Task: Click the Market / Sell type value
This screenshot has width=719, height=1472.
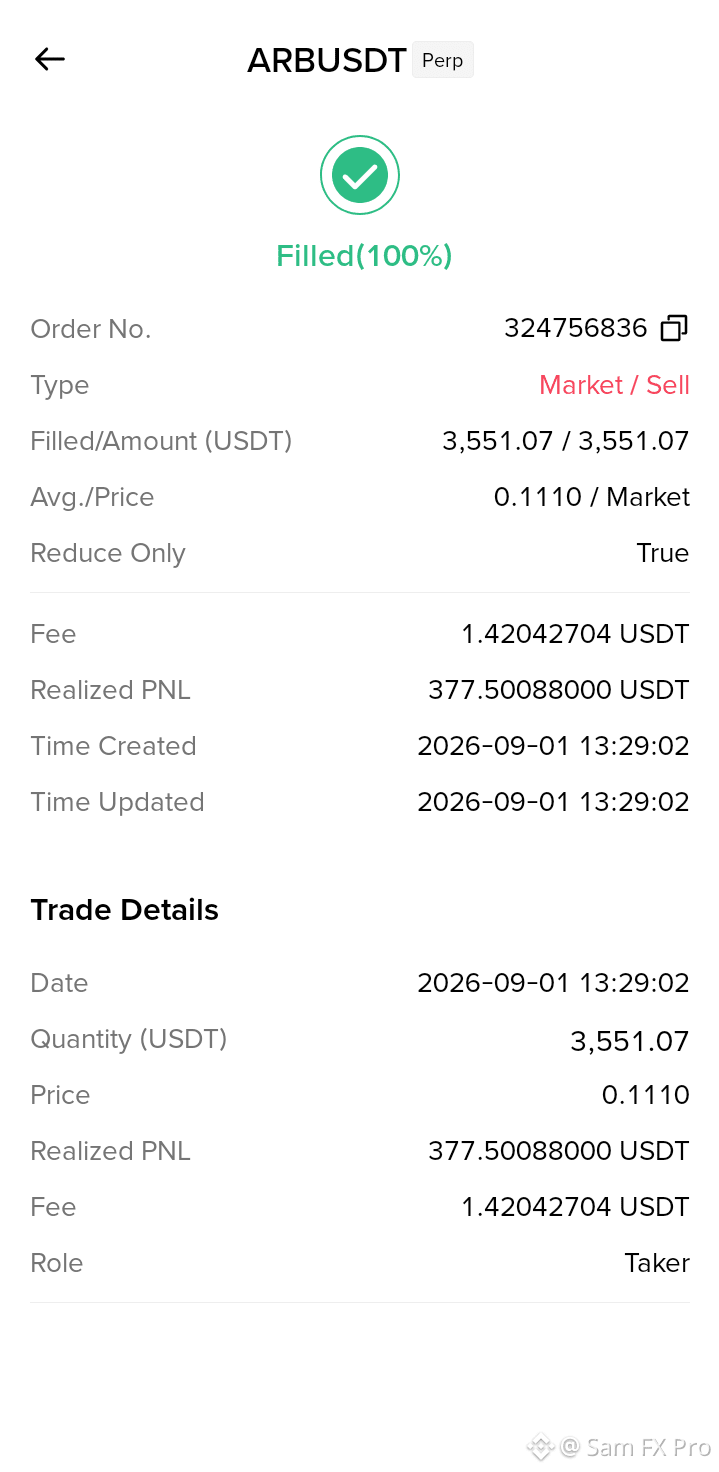Action: coord(614,385)
